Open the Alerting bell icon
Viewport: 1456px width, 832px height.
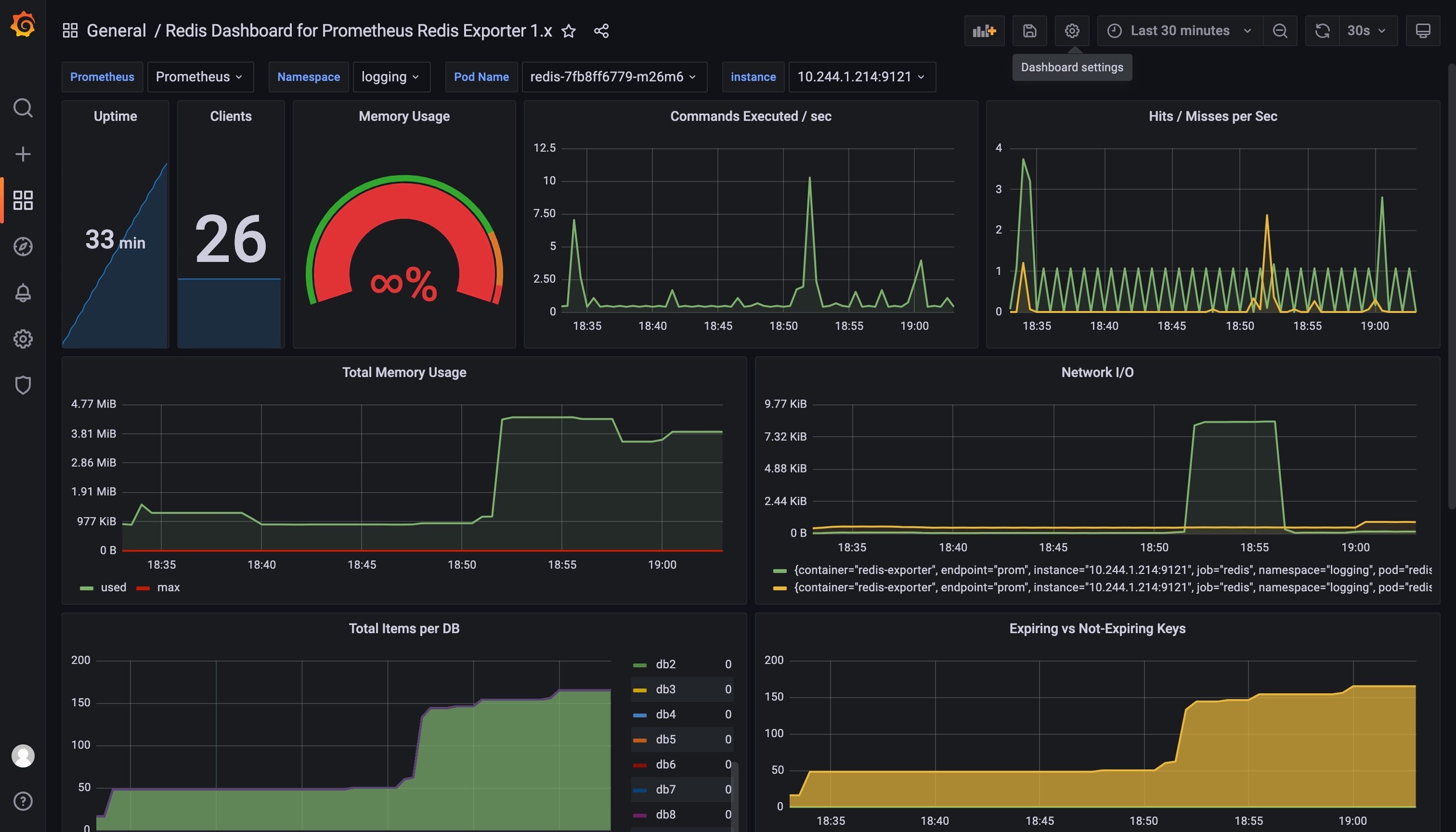tap(23, 293)
